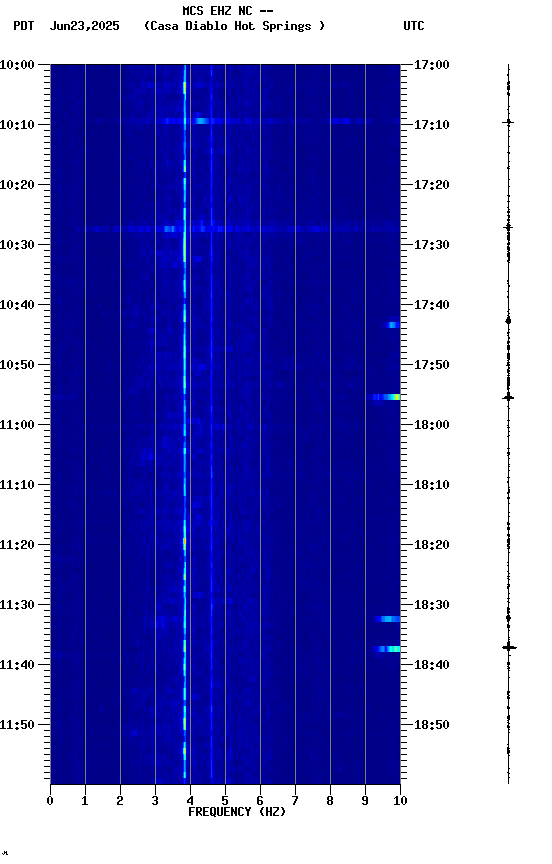Click the 10 Hz burst near 17:43 UTC
The image size is (552, 864).
(393, 325)
